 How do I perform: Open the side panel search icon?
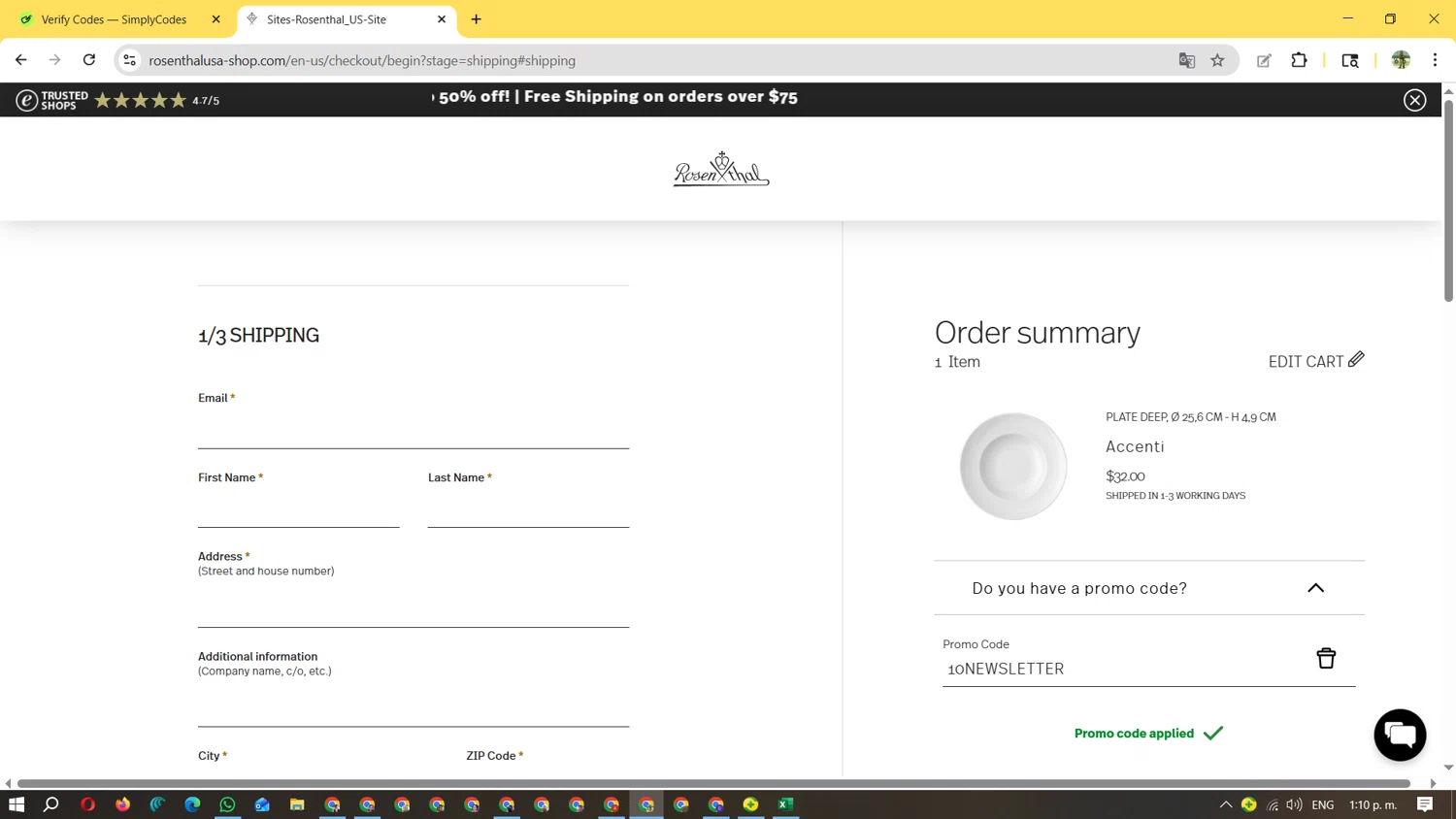[1349, 60]
